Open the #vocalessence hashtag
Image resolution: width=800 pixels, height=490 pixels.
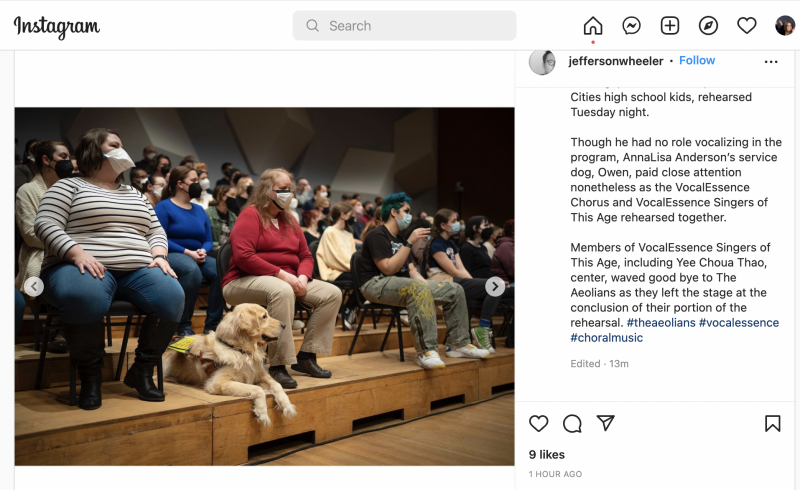point(739,323)
